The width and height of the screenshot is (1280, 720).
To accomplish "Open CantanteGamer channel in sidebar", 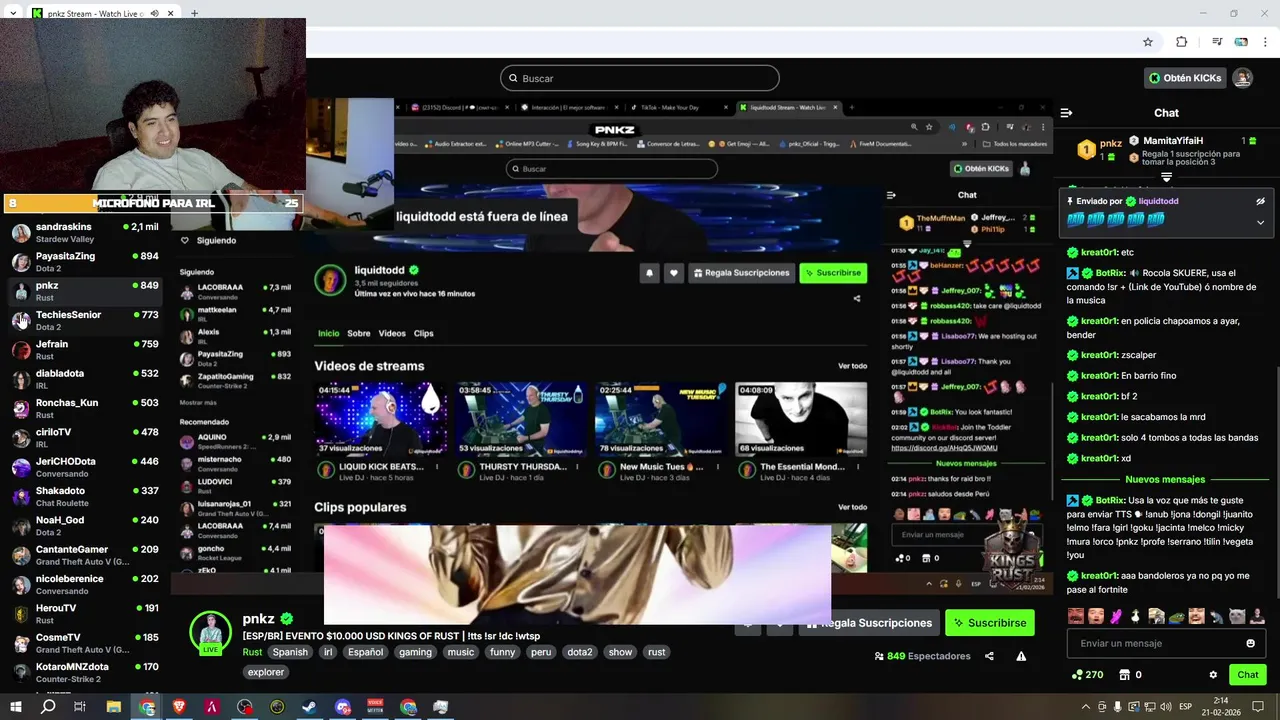I will point(85,555).
